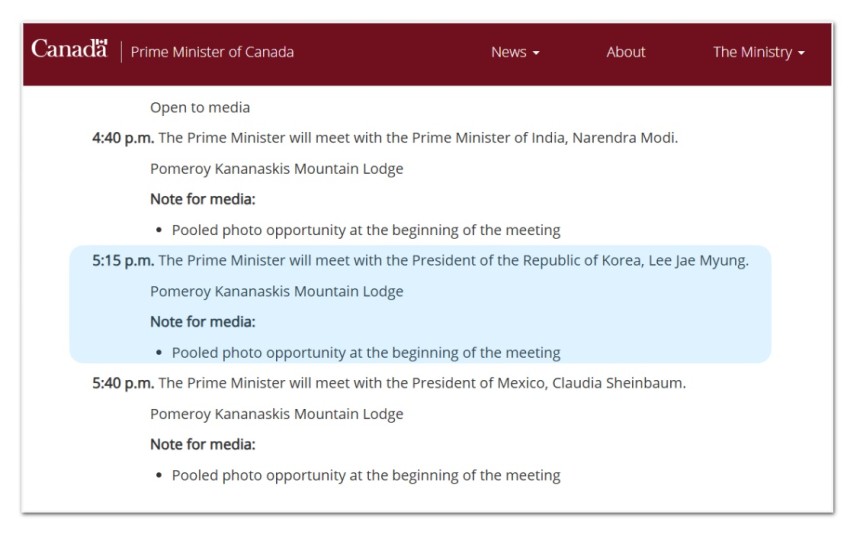Click the caret arrow beside The Ministry
The height and width of the screenshot is (541, 860).
pyautogui.click(x=801, y=53)
